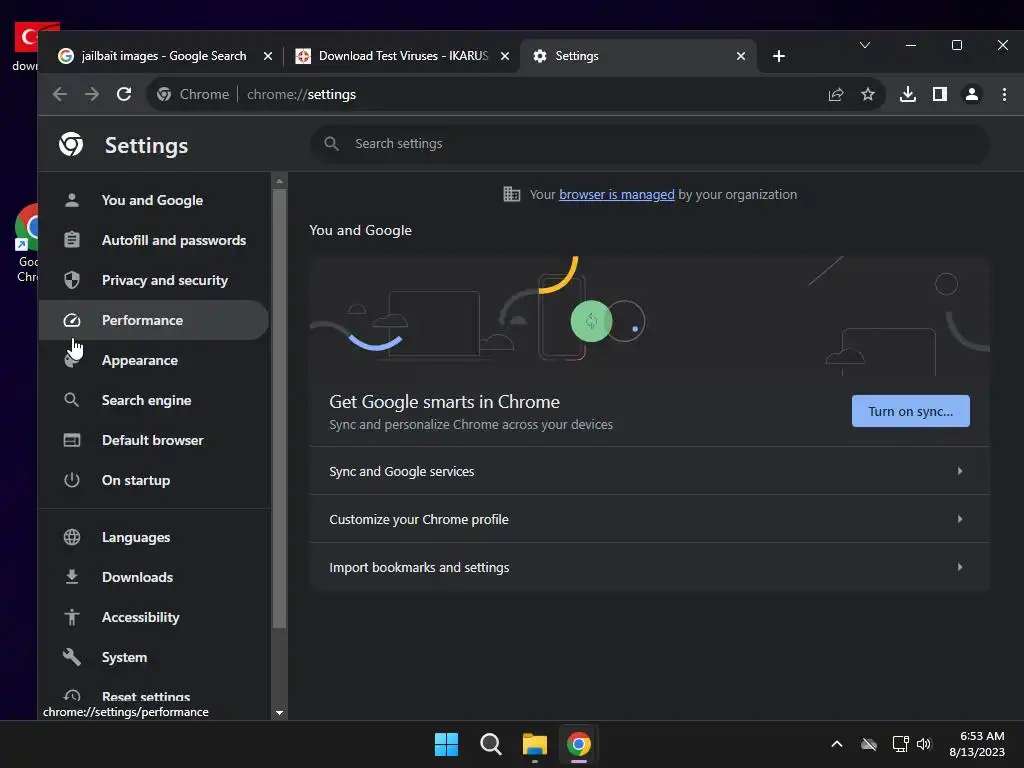Click the OneDrive cloud tray icon

[869, 744]
